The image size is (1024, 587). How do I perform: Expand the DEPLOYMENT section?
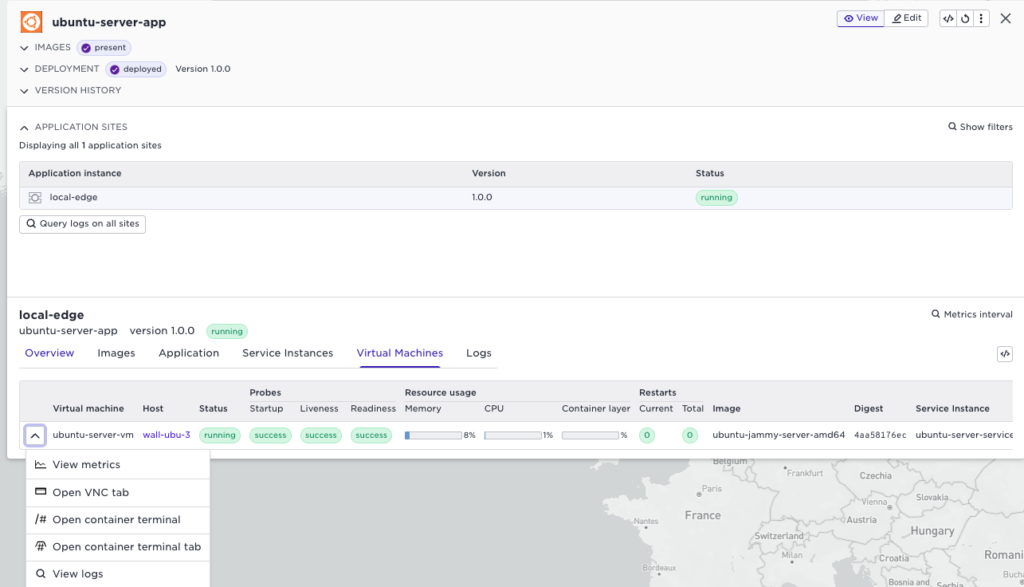tap(25, 69)
